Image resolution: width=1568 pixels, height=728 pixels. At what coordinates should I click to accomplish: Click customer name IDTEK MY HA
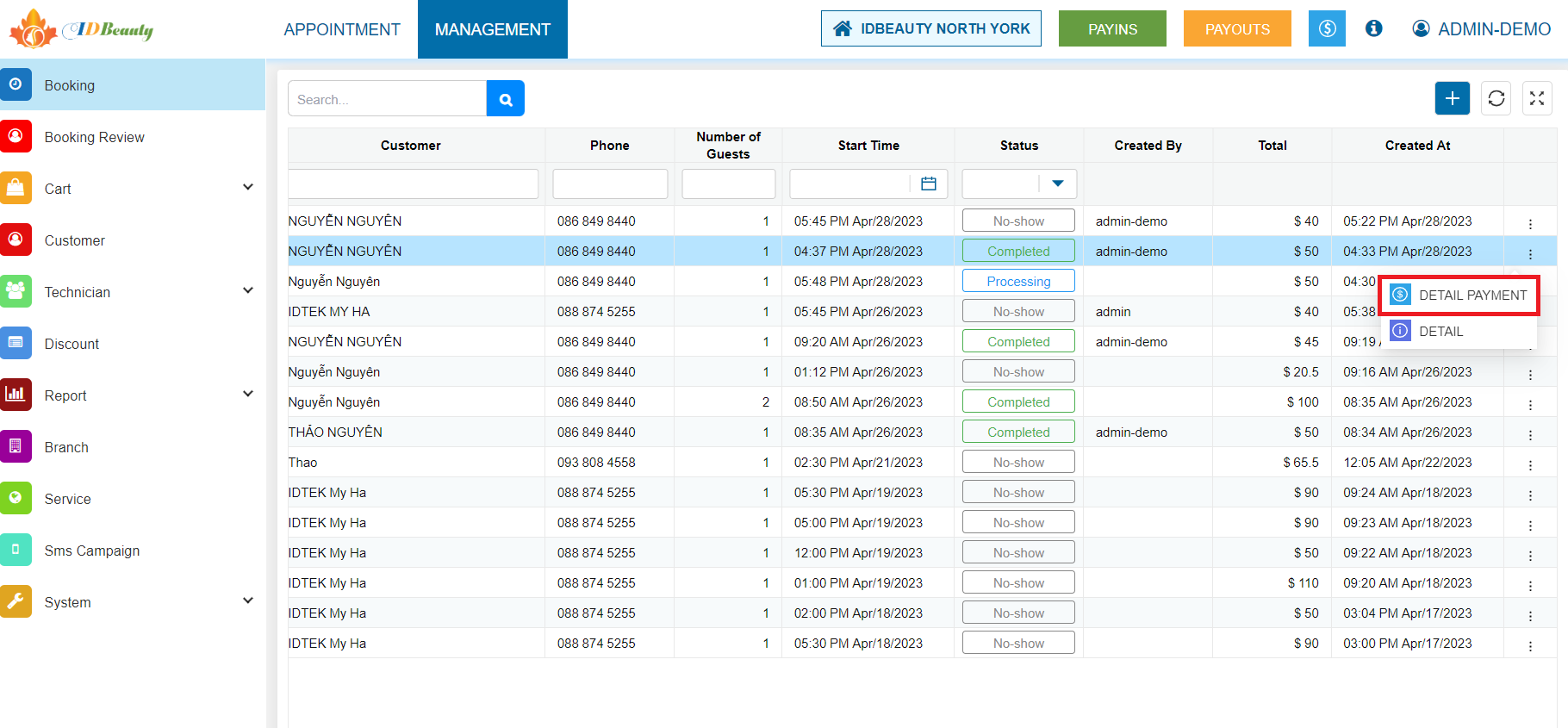point(329,311)
